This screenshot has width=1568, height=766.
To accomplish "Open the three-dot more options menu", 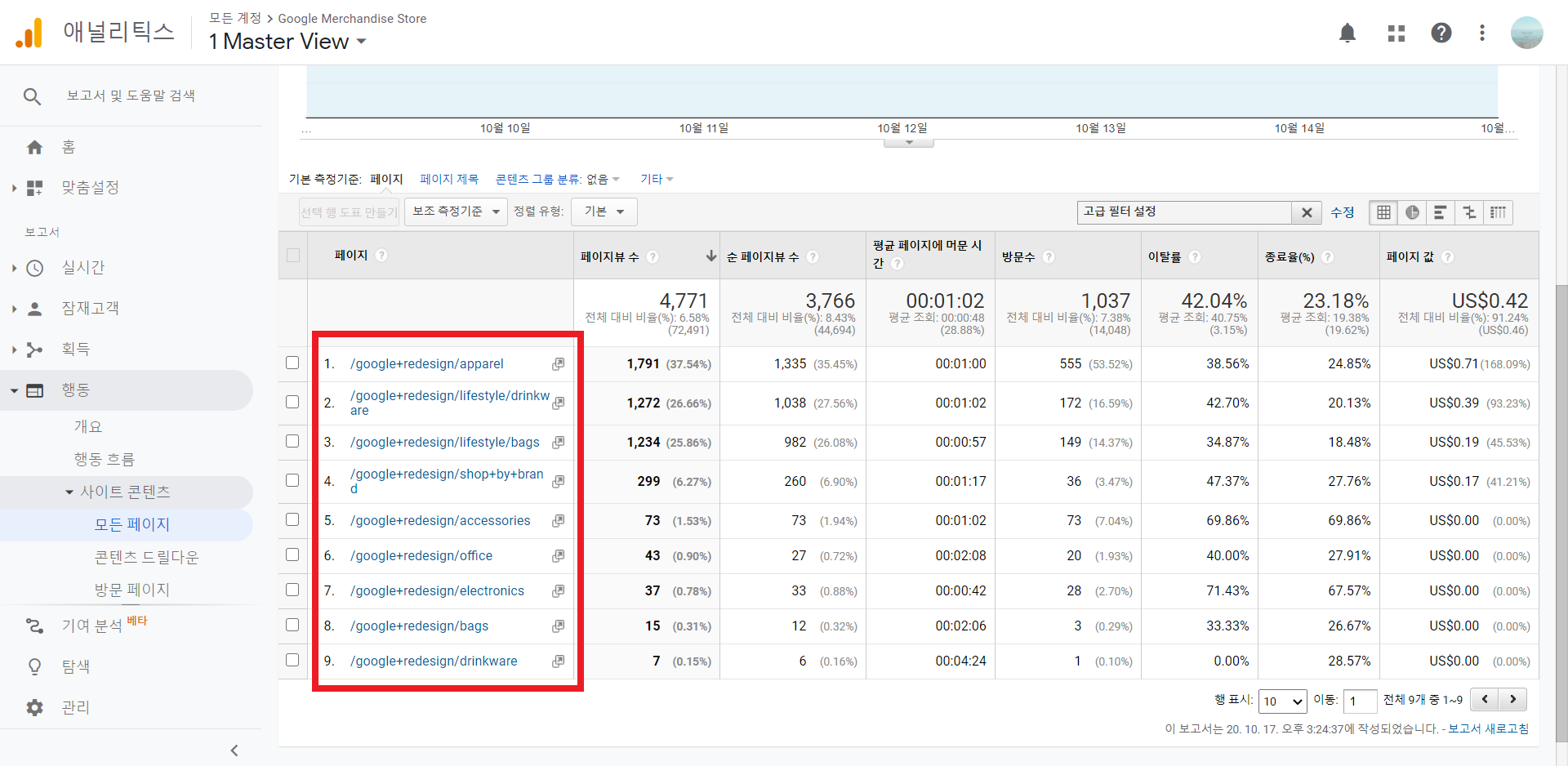I will pyautogui.click(x=1482, y=33).
